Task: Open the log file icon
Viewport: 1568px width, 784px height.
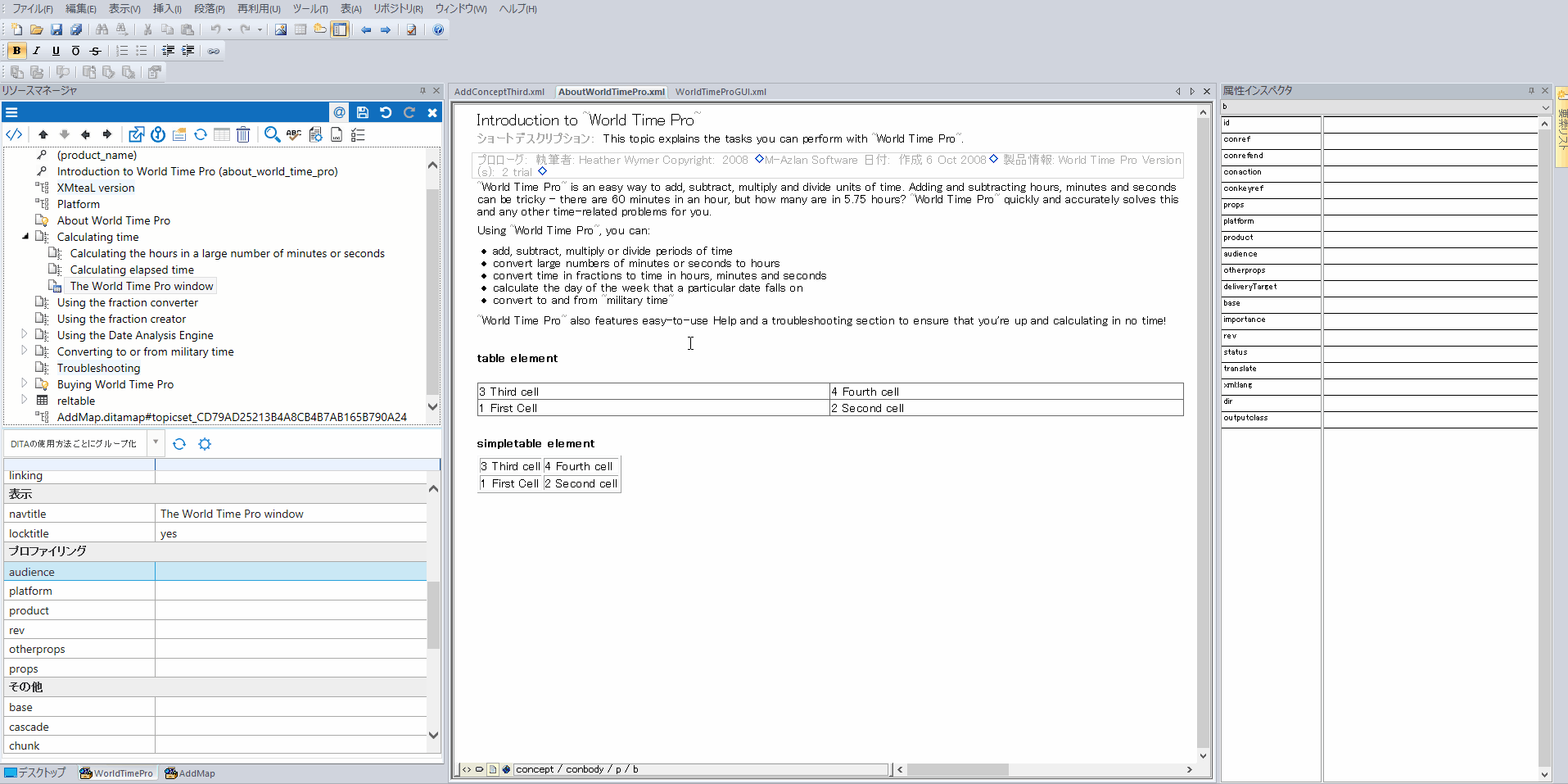Action: (337, 134)
